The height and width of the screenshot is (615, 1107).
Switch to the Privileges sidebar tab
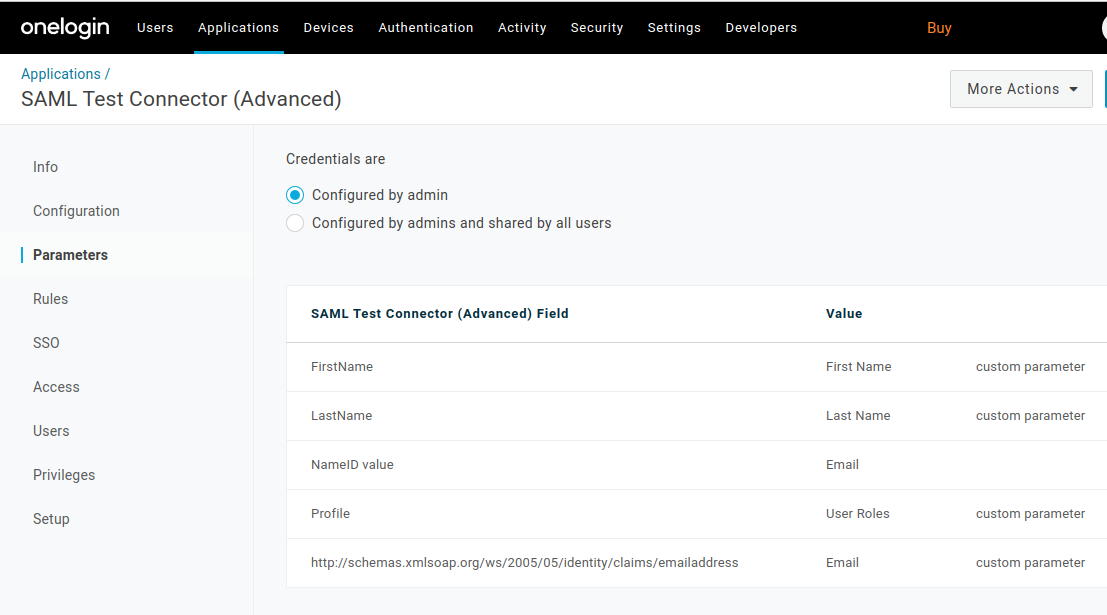pyautogui.click(x=64, y=474)
